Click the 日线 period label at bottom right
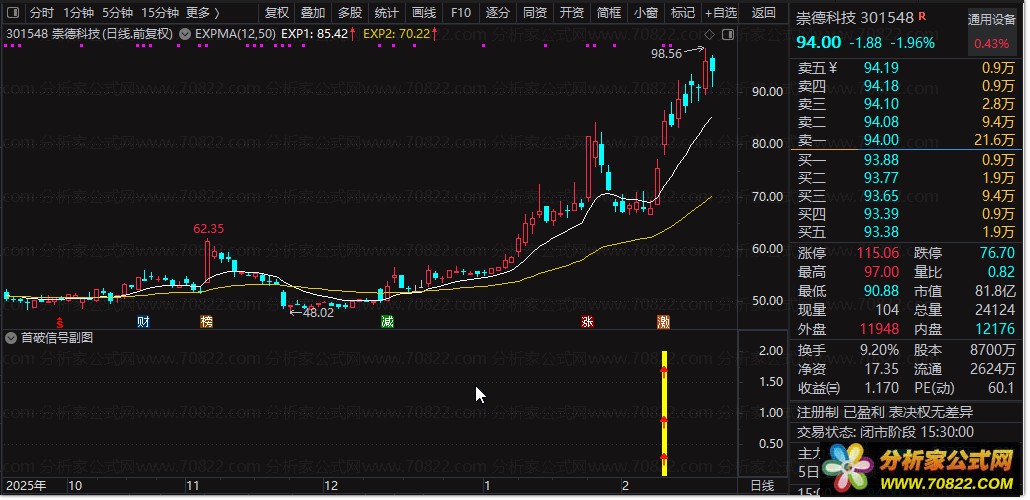The image size is (1030, 500). coord(762,486)
